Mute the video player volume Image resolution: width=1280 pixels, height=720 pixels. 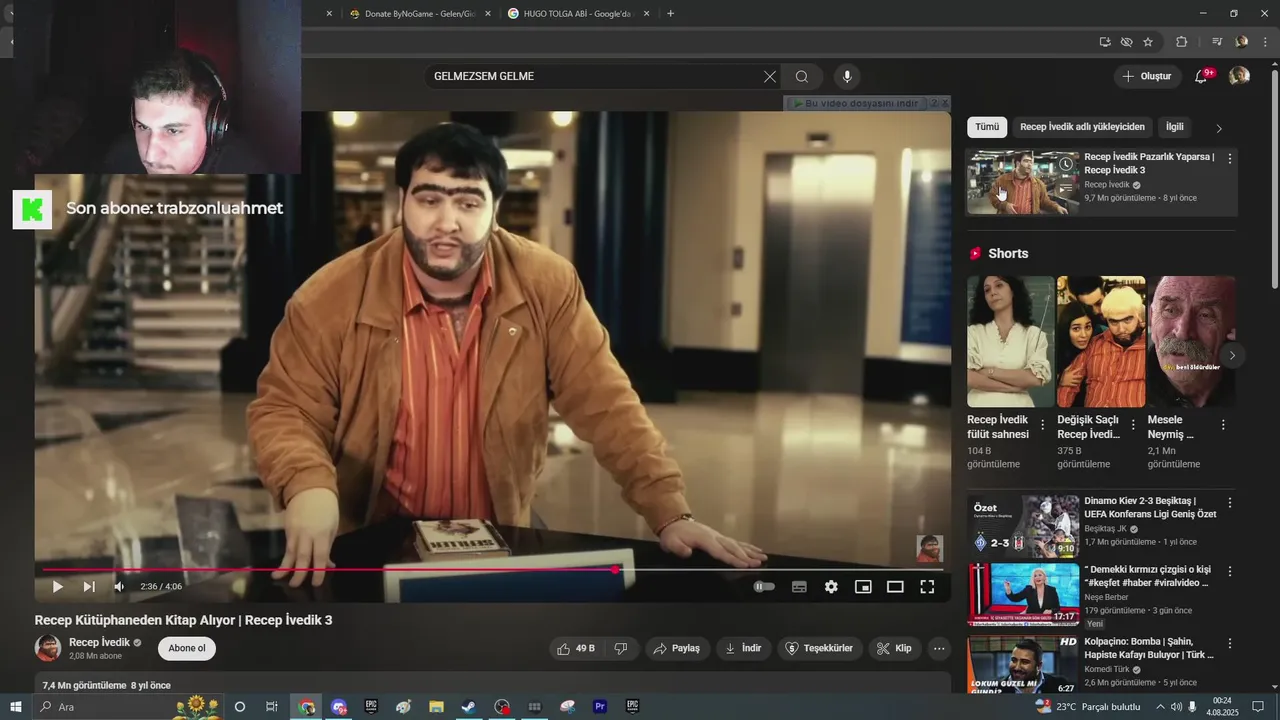tap(120, 587)
